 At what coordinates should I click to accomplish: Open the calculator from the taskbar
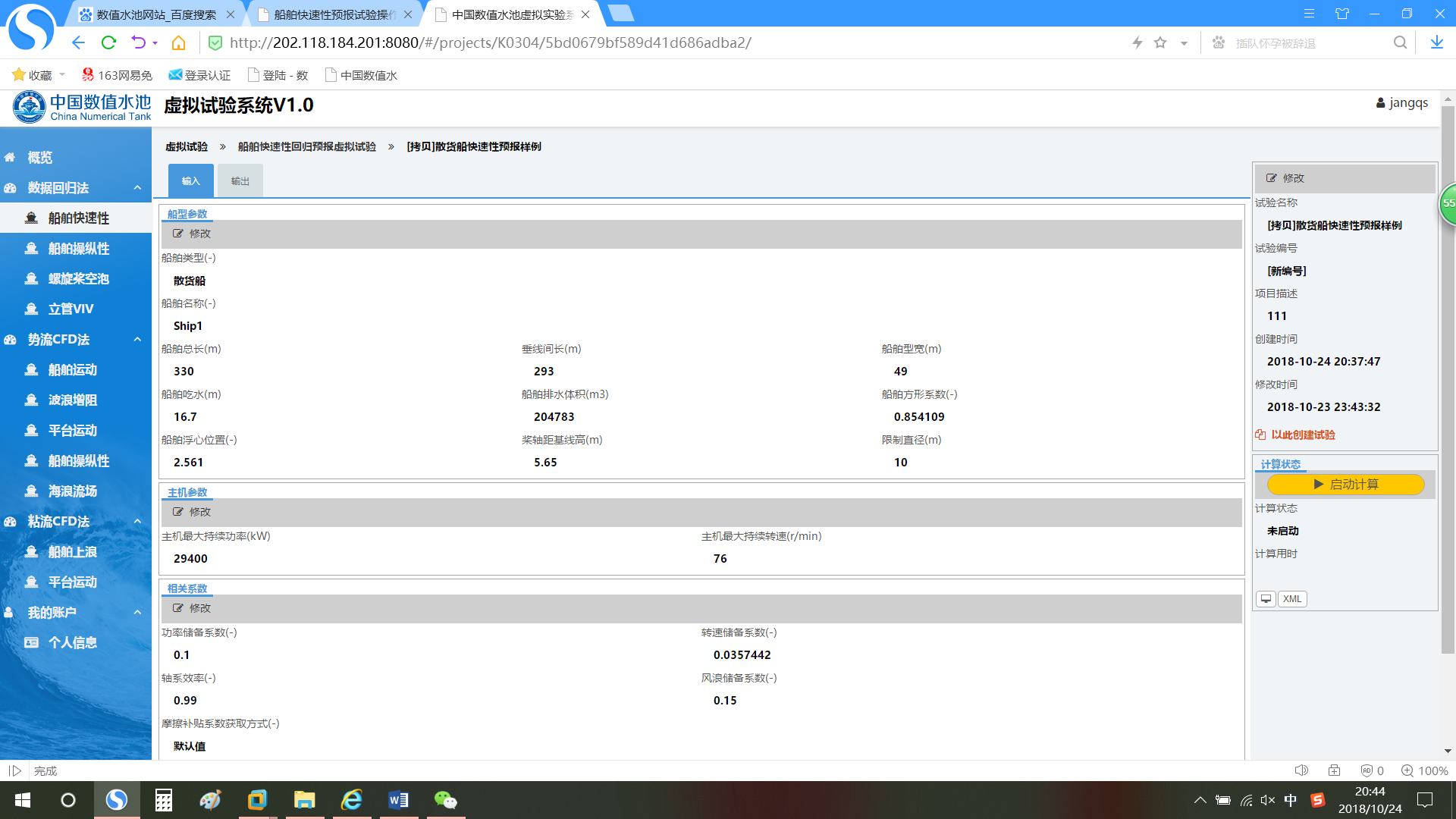(x=163, y=800)
